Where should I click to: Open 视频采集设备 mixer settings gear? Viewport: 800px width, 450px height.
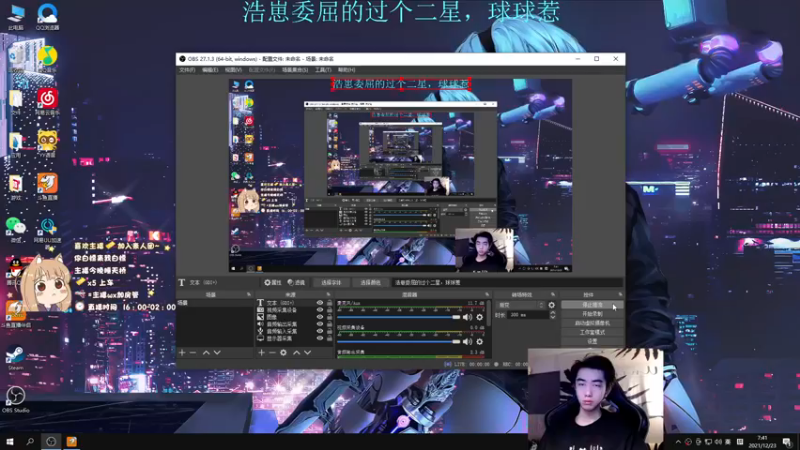[x=480, y=341]
